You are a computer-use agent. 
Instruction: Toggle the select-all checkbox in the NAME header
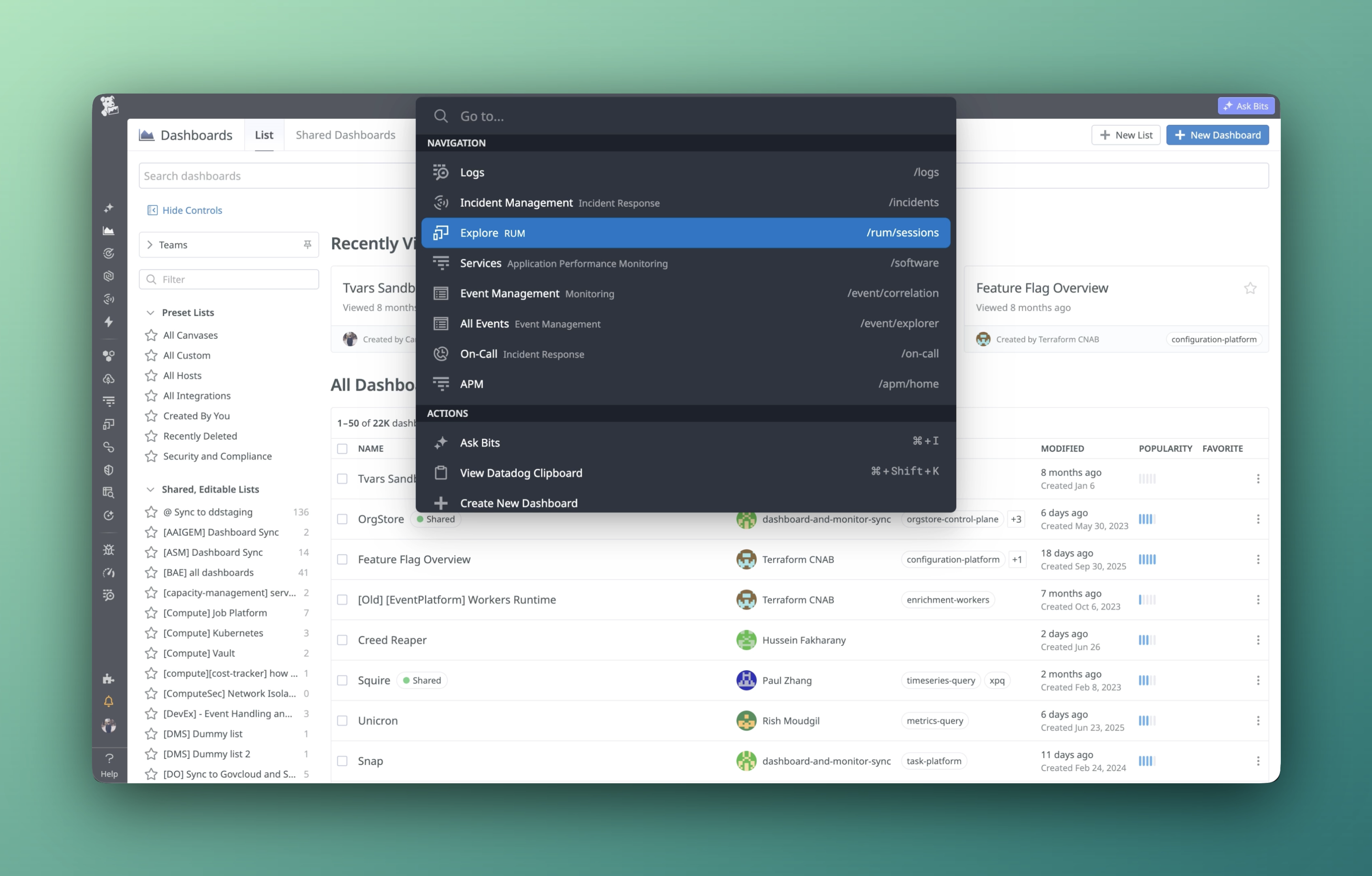(x=342, y=449)
